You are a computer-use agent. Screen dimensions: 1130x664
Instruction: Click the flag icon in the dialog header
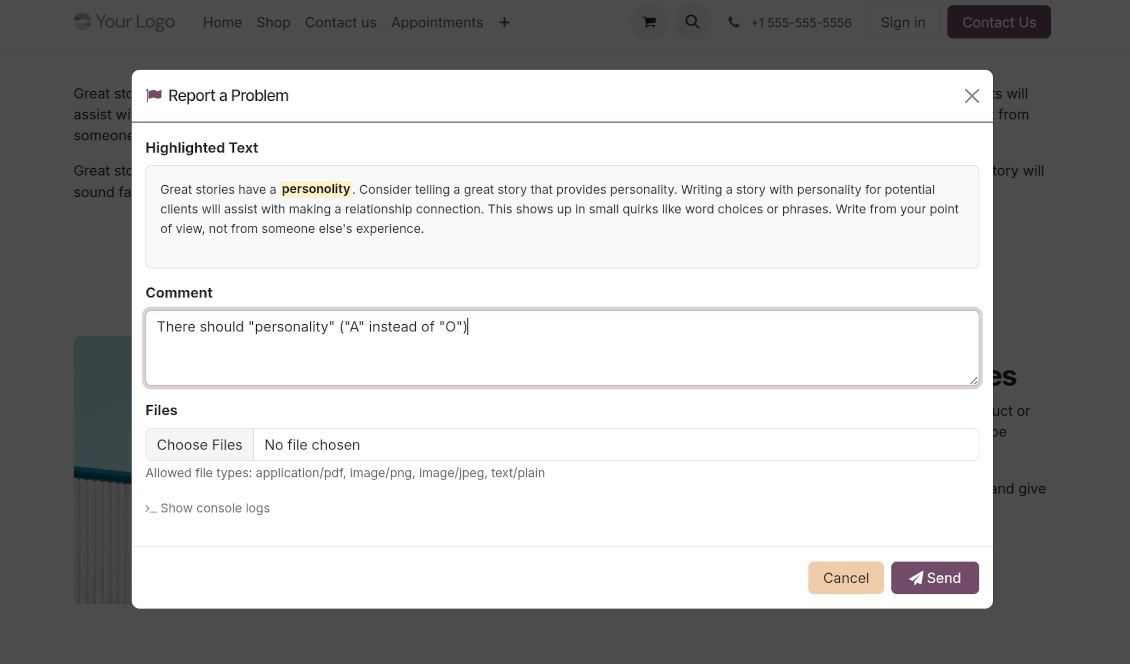153,95
